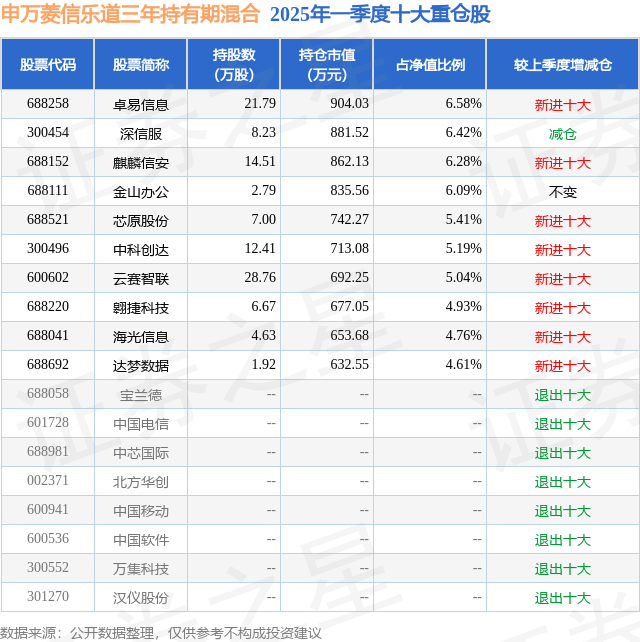The height and width of the screenshot is (642, 640).
Task: Click stock name 金山办公
Action: pyautogui.click(x=141, y=192)
